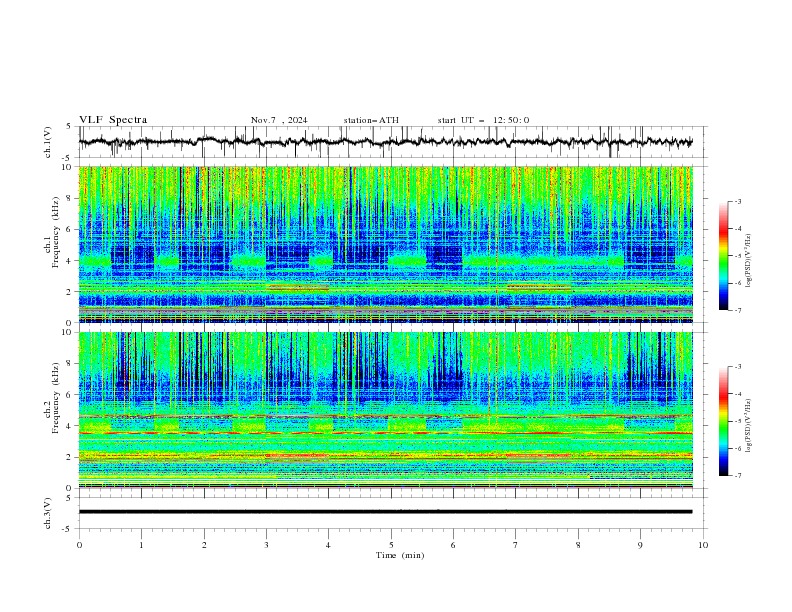Click the "ch.3(V)" axis label
The image size is (792, 612).
[x=48, y=514]
